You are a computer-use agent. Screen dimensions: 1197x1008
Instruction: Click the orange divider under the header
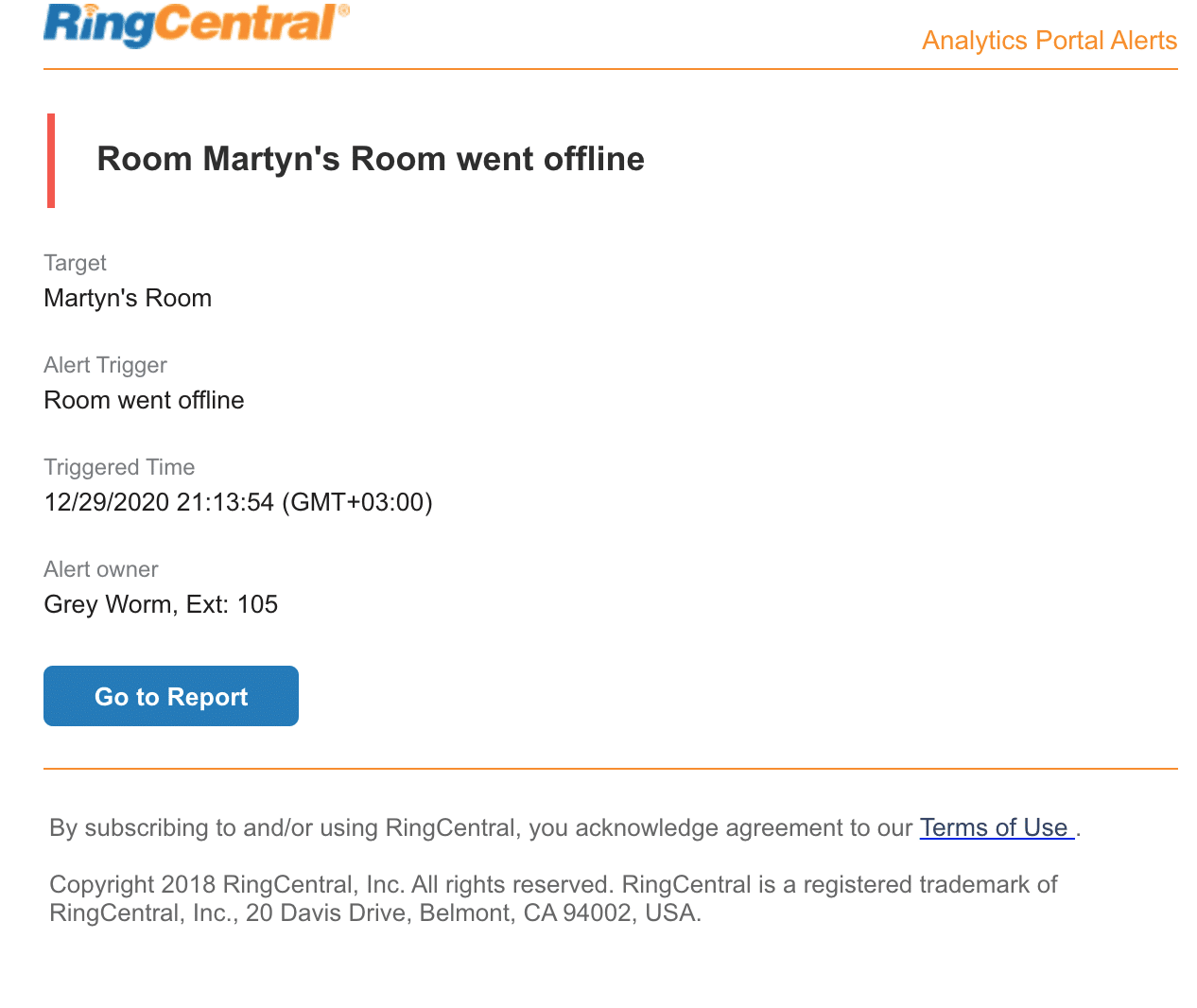pos(611,69)
